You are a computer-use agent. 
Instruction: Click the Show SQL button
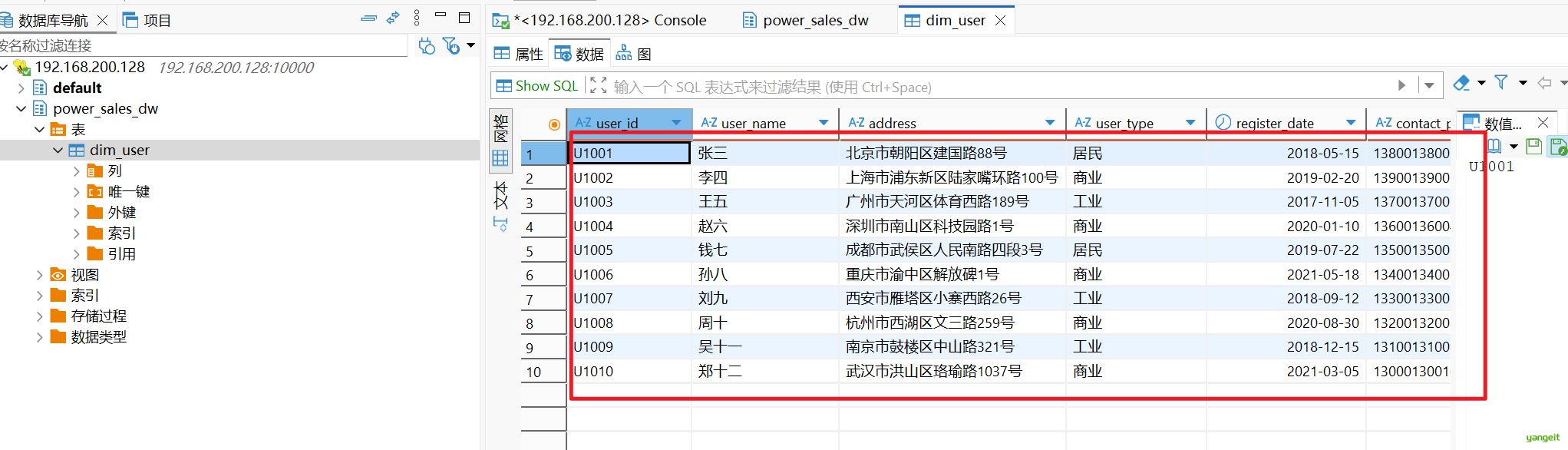click(537, 86)
